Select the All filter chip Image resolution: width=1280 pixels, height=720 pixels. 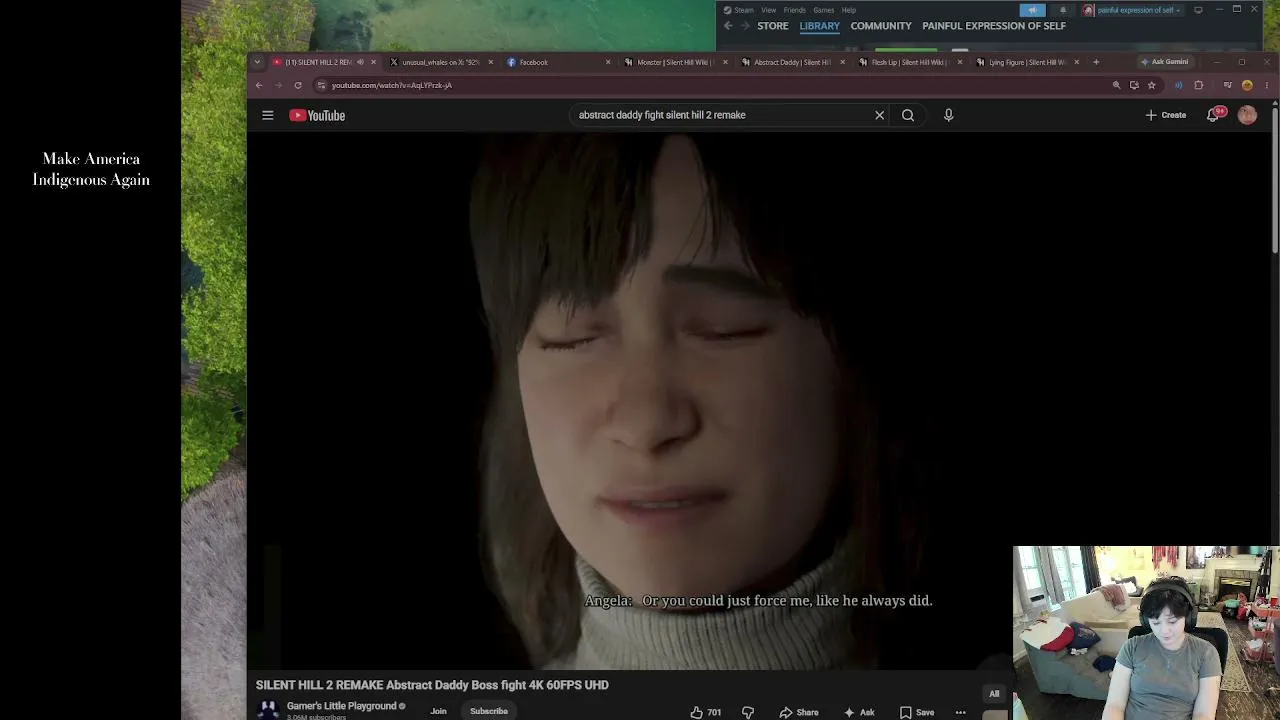[x=994, y=694]
